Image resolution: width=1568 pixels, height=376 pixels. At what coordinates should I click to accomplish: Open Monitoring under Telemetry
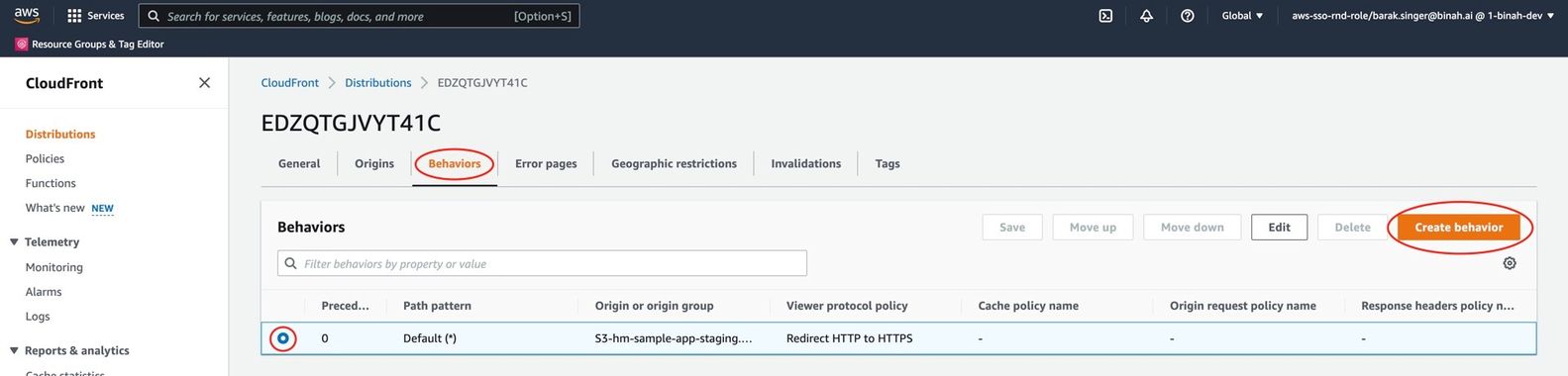tap(54, 268)
